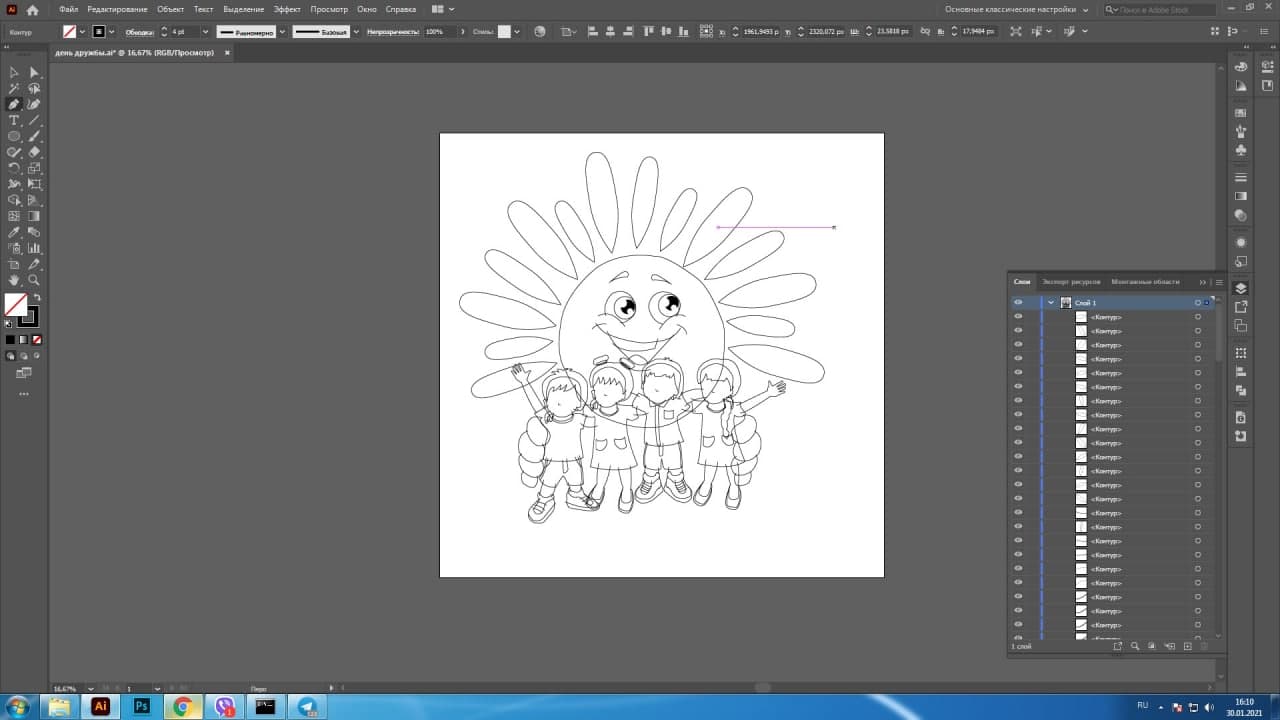Viewport: 1280px width, 720px height.
Task: Open the Базовая brush definition dropdown
Action: click(354, 31)
